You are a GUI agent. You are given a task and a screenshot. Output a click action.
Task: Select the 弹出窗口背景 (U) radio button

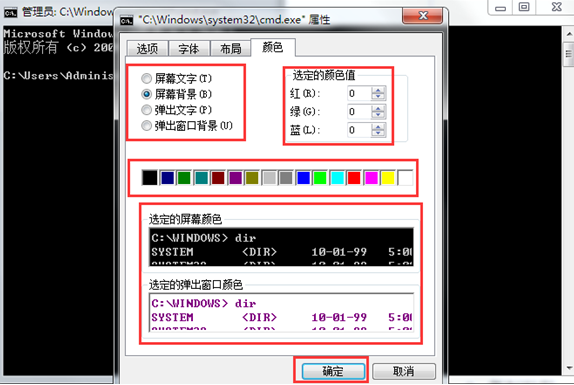146,126
